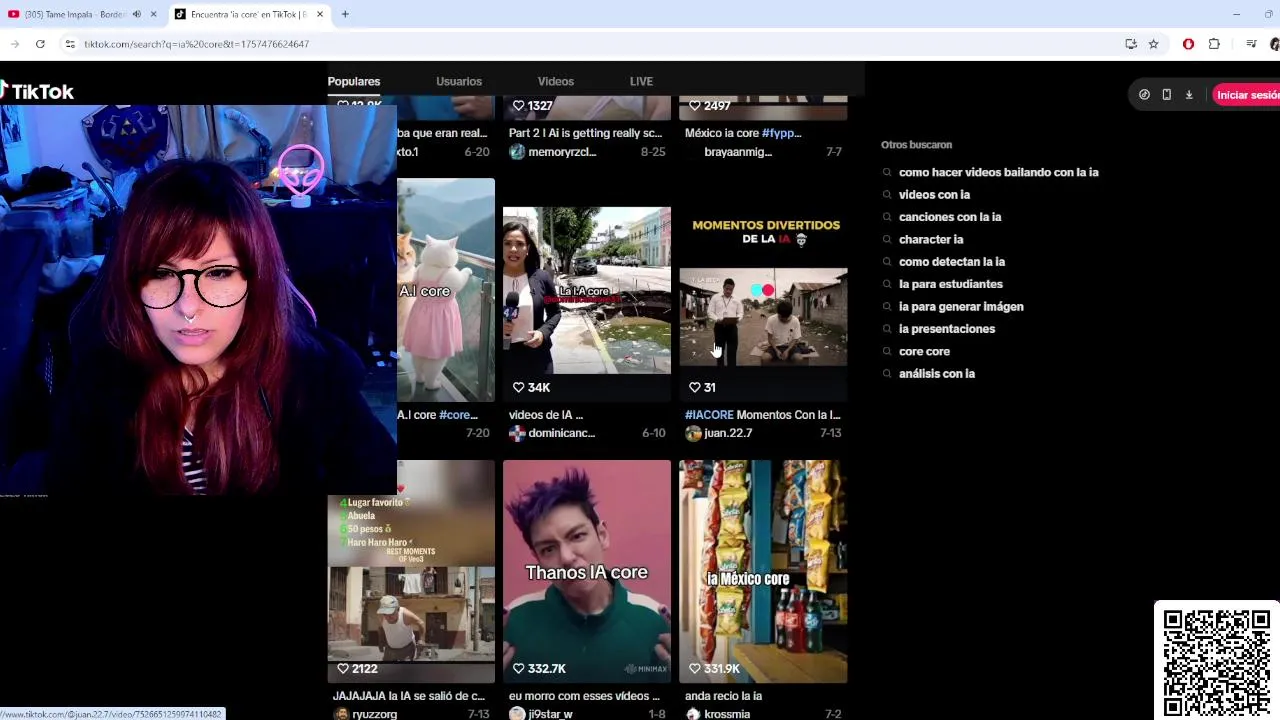Click the forward navigation arrow
Image resolution: width=1280 pixels, height=720 pixels.
click(14, 44)
